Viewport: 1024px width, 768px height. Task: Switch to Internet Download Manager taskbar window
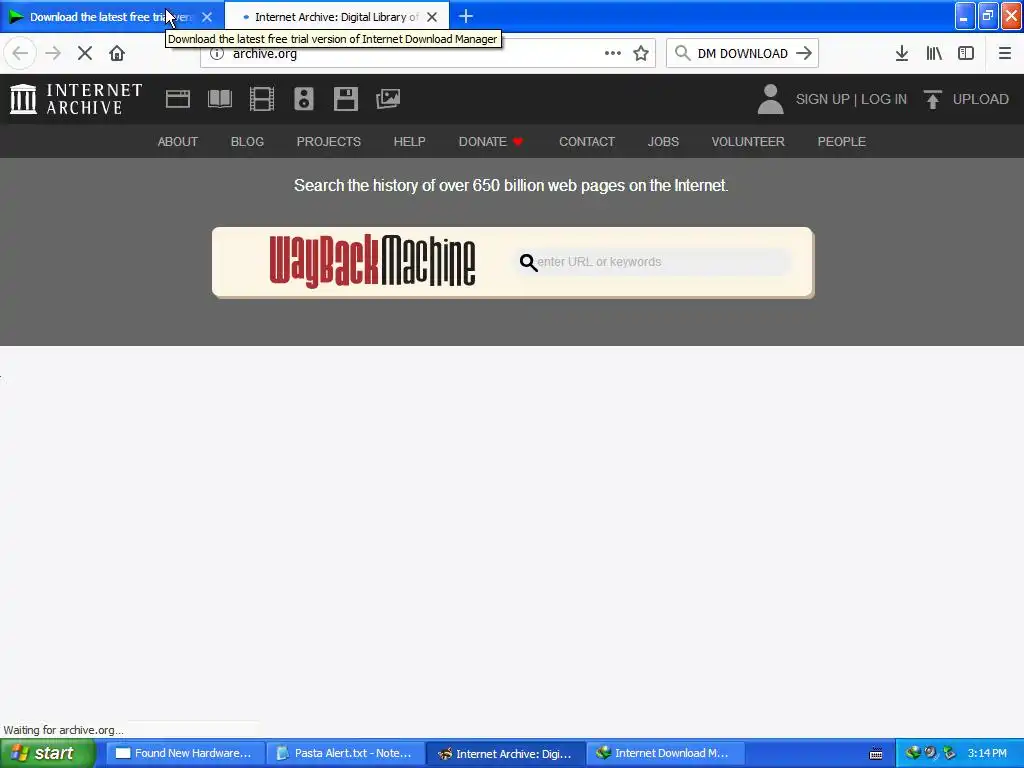point(665,753)
